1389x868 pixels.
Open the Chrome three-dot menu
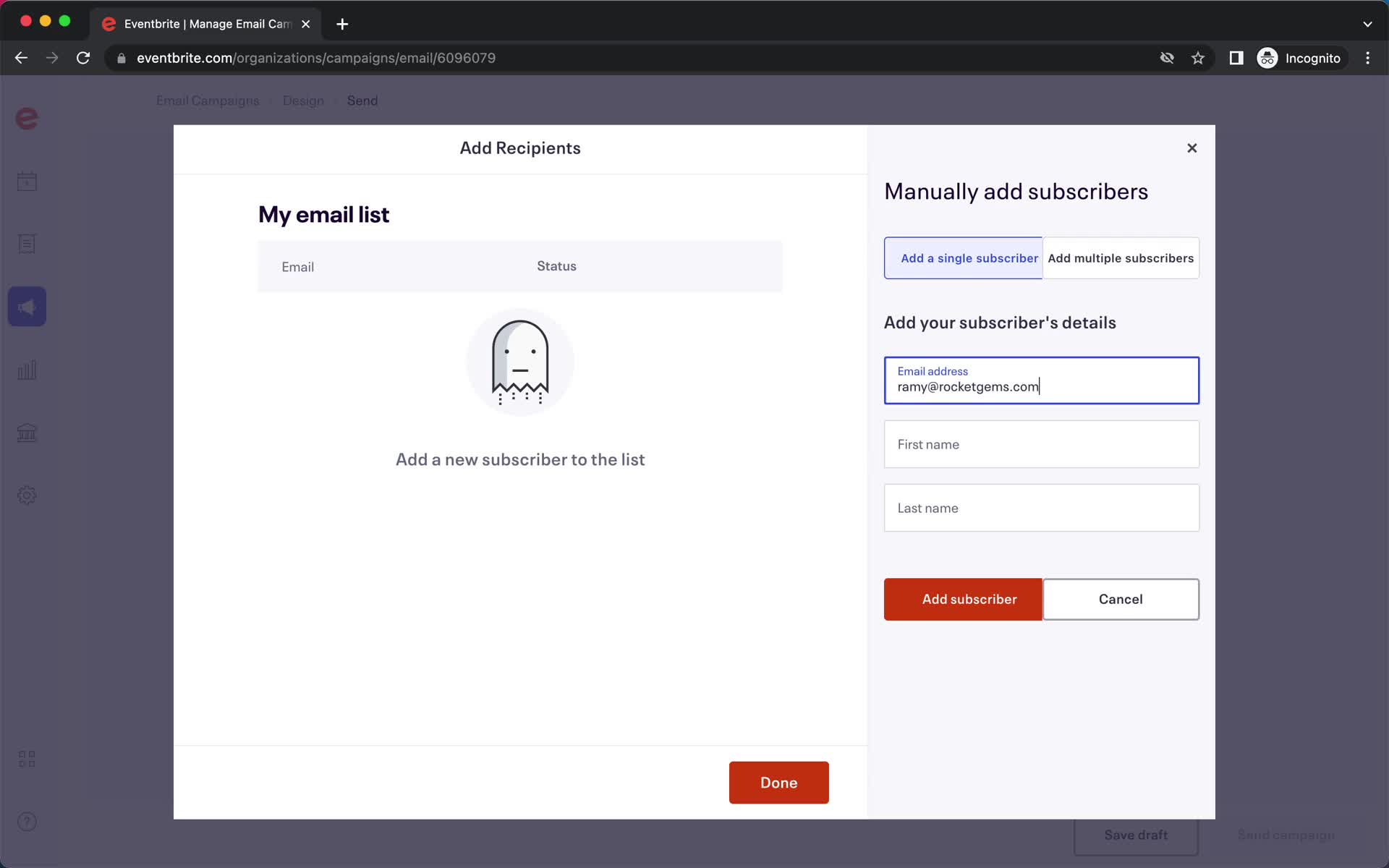click(x=1367, y=58)
